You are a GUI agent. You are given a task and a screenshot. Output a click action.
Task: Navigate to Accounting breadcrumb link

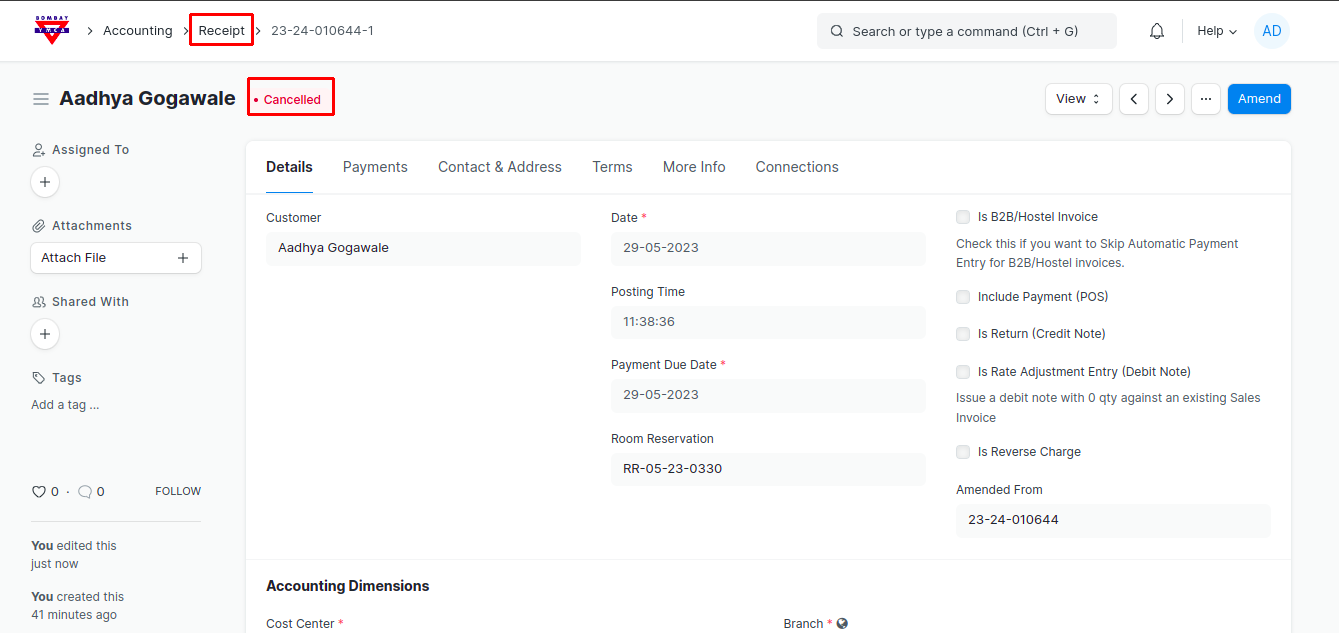point(138,31)
